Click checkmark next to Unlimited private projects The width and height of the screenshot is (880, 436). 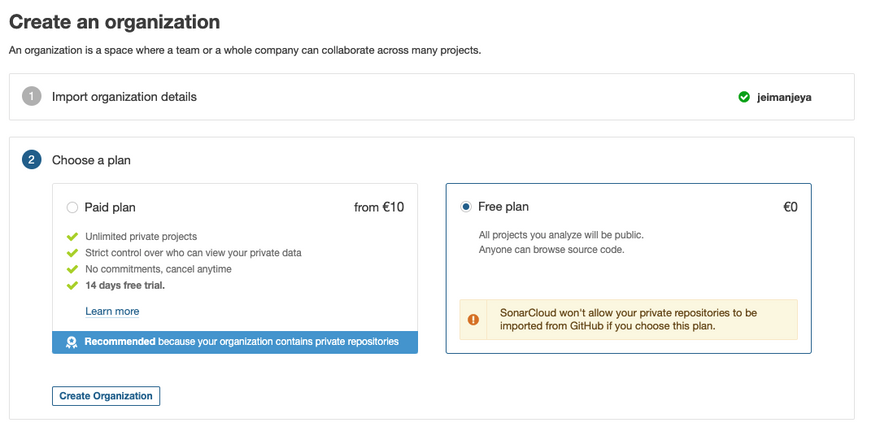click(x=72, y=237)
